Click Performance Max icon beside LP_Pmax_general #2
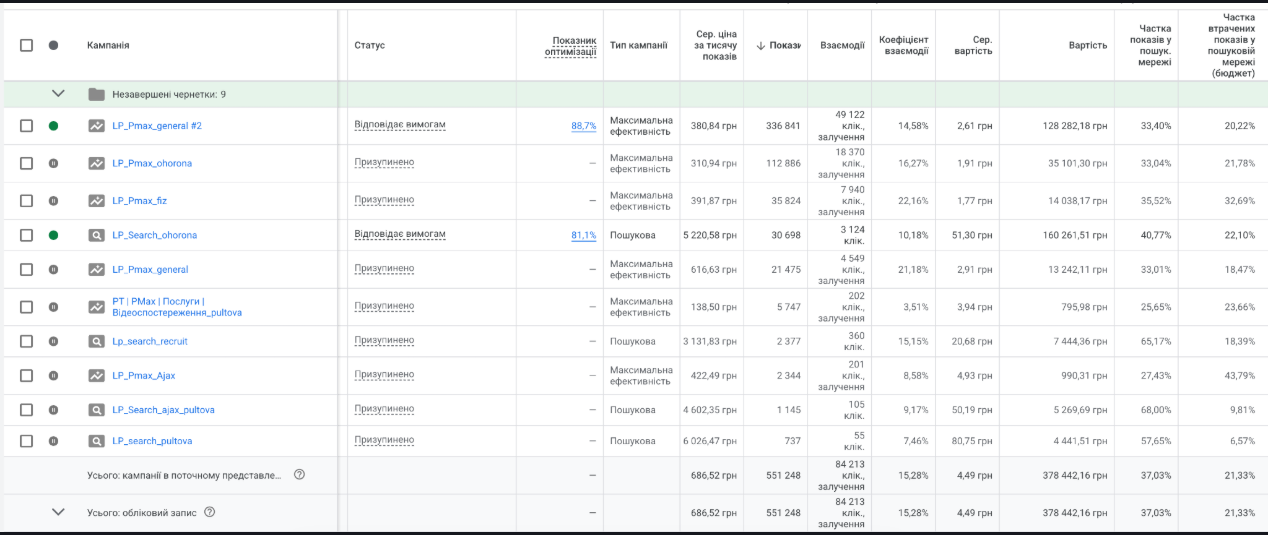 96,126
